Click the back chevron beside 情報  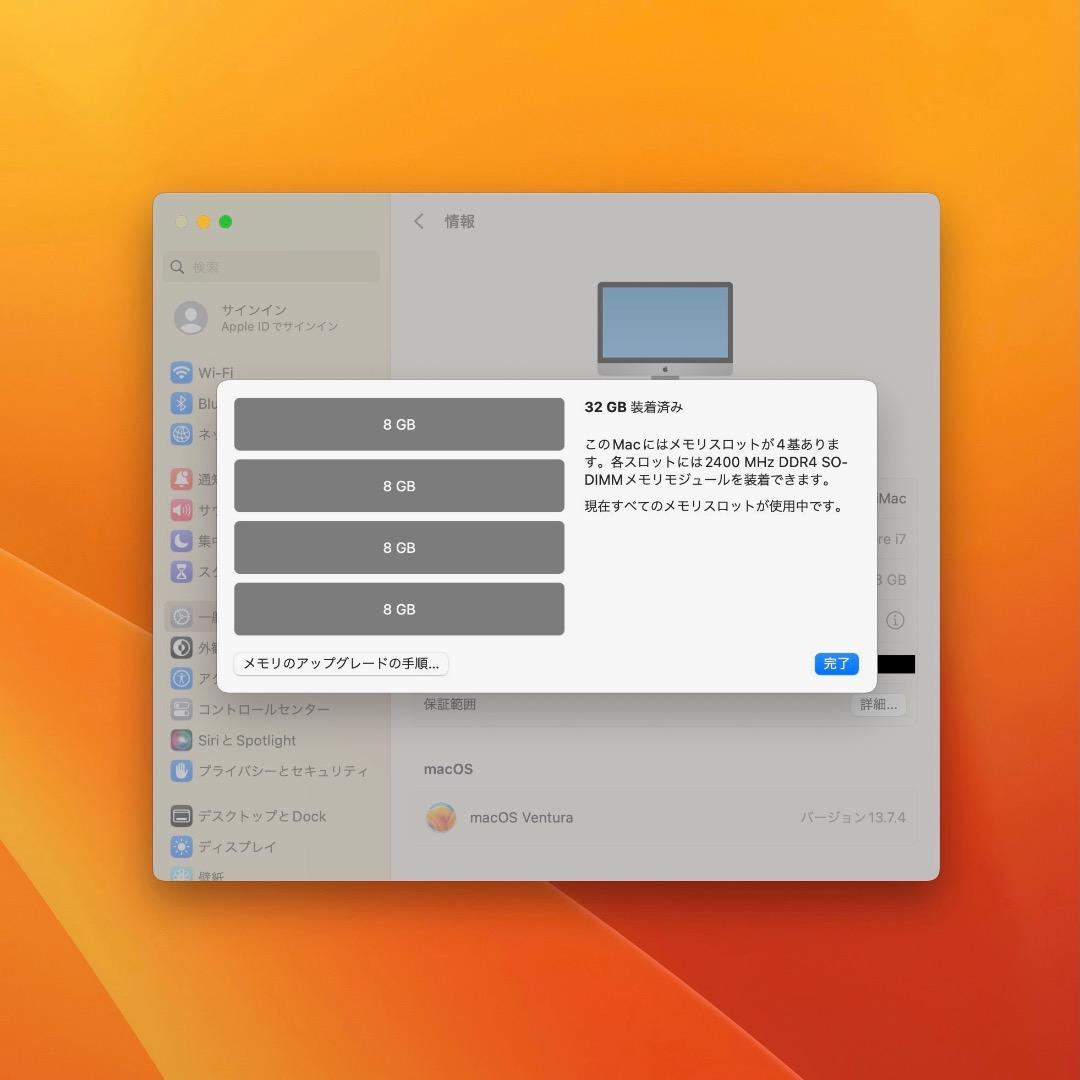click(419, 222)
